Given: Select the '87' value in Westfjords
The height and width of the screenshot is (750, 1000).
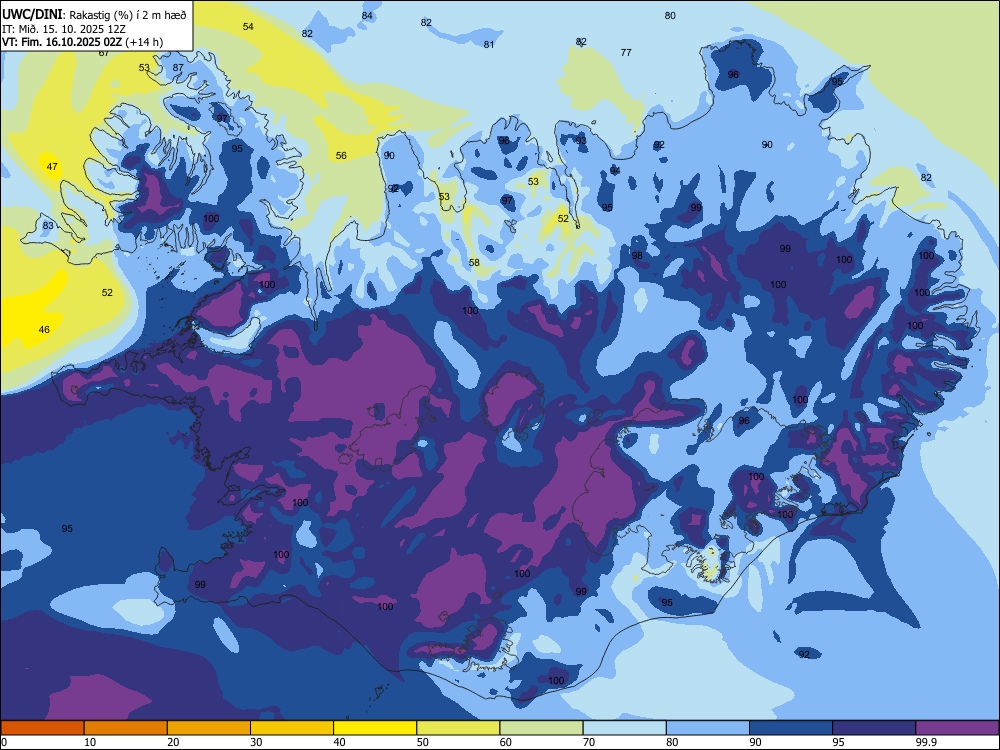Looking at the screenshot, I should (x=178, y=68).
